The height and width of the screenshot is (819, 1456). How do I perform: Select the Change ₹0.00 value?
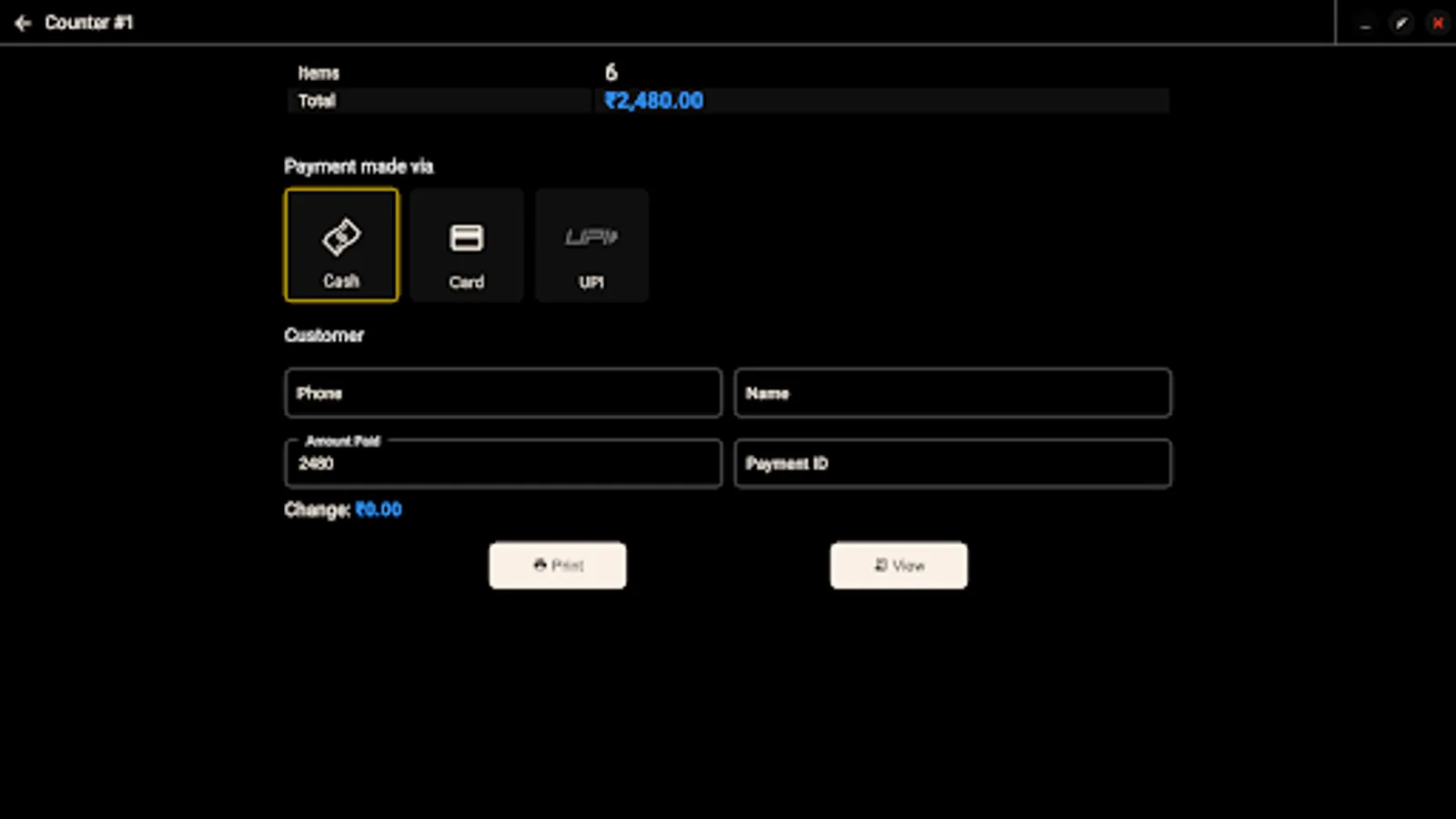379,510
